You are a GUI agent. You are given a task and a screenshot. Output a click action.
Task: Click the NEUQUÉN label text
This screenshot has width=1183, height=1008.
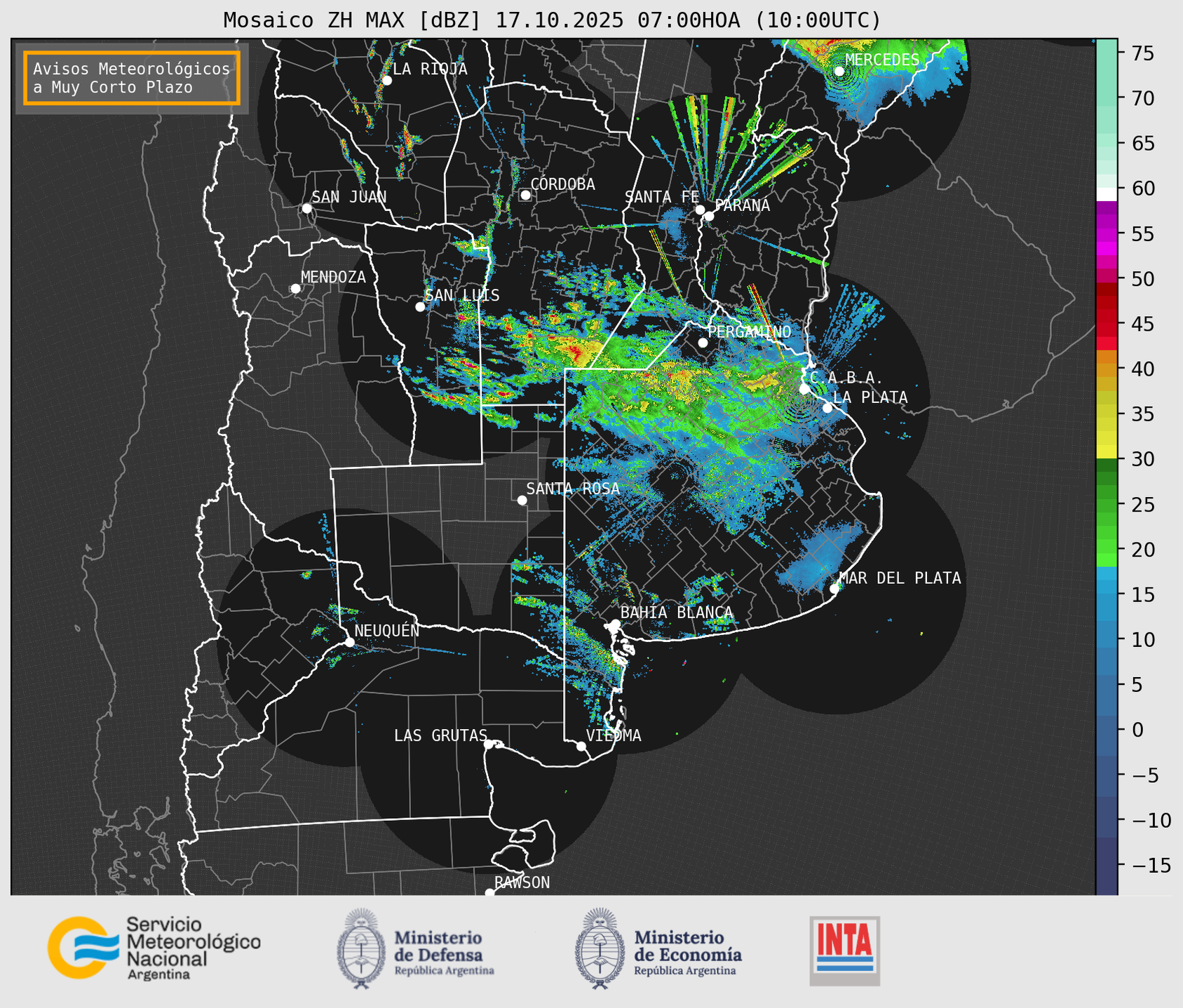(387, 631)
